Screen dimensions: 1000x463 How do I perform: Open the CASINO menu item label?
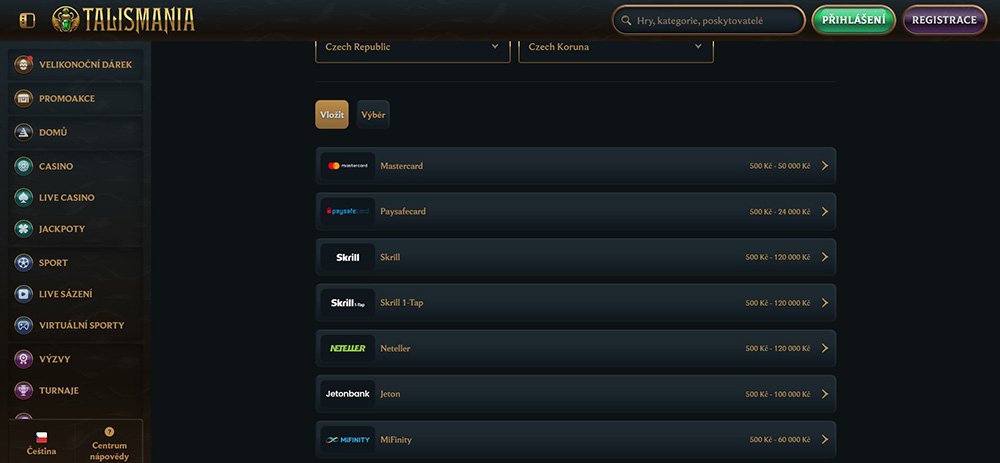click(56, 166)
